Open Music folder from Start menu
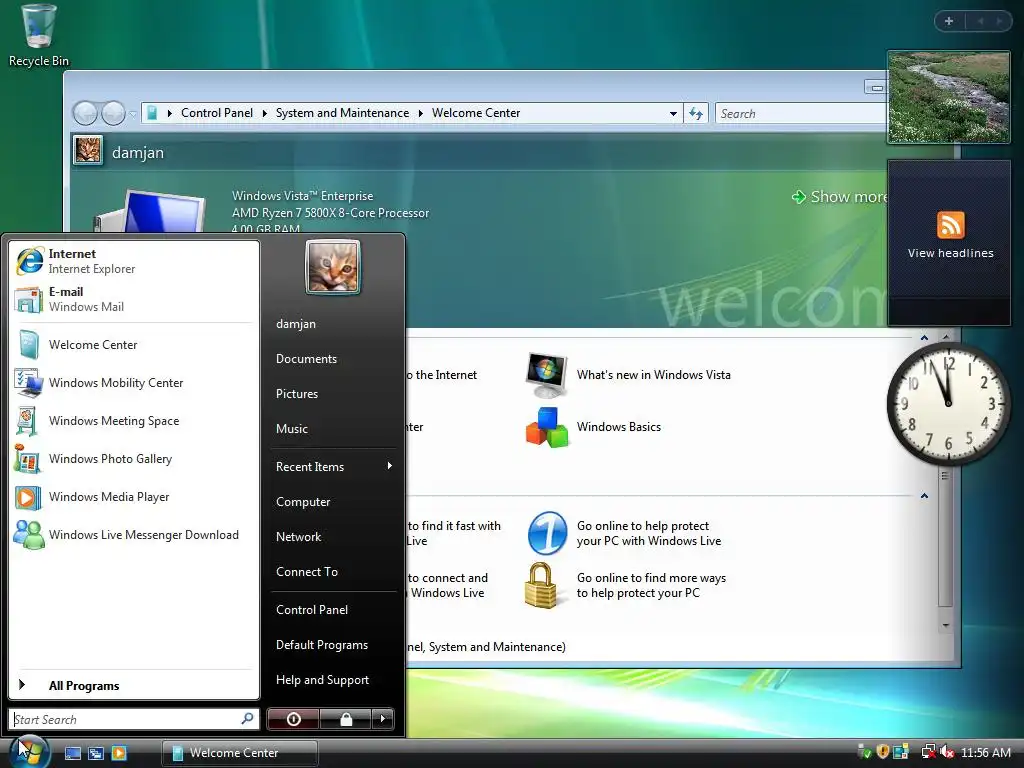This screenshot has width=1024, height=768. [333, 429]
